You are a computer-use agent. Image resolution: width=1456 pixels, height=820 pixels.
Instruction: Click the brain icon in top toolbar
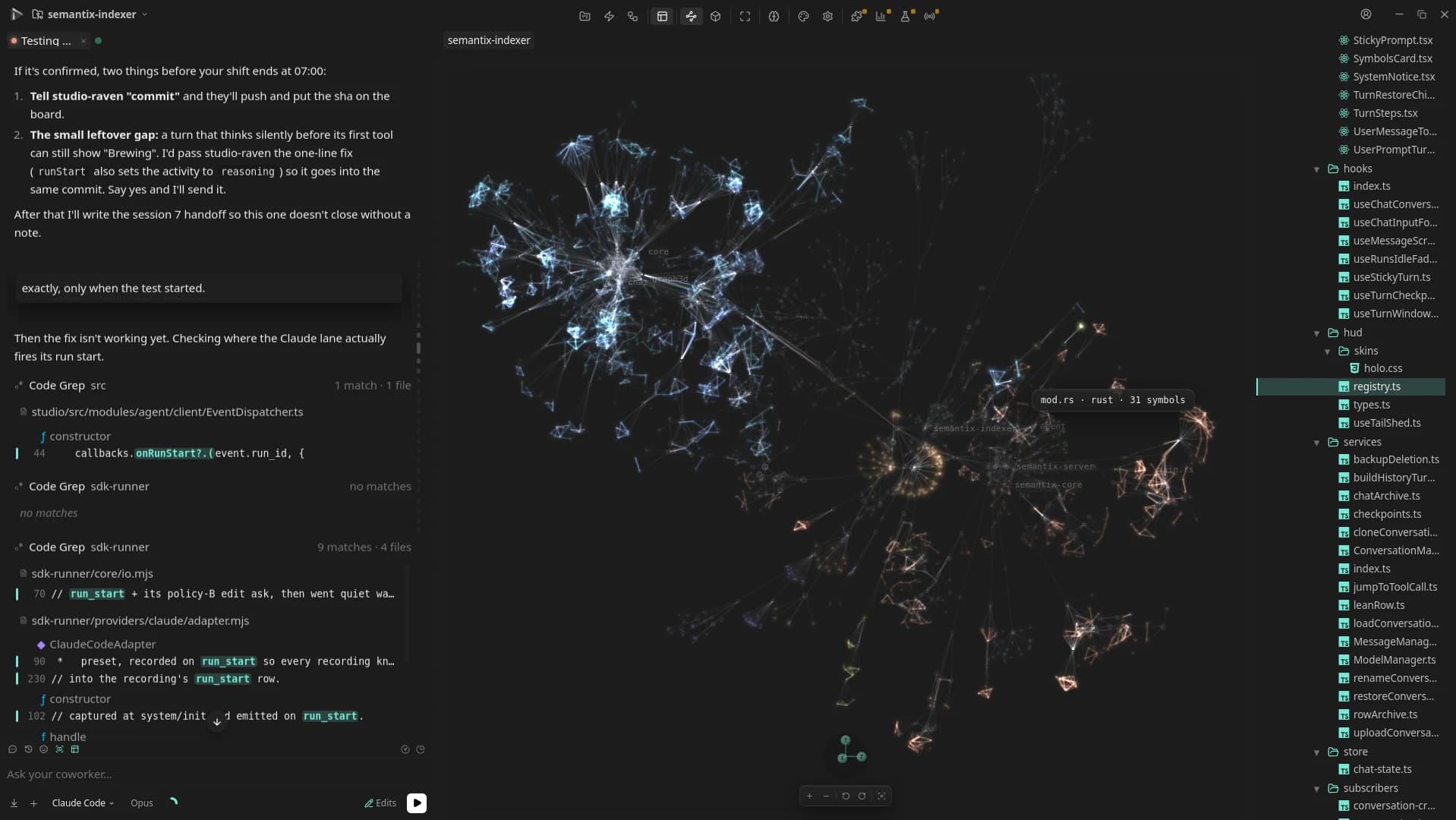774,16
